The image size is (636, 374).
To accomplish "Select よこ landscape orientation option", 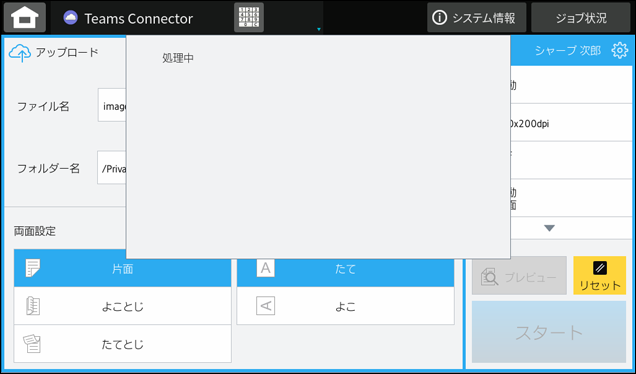I will coord(346,306).
